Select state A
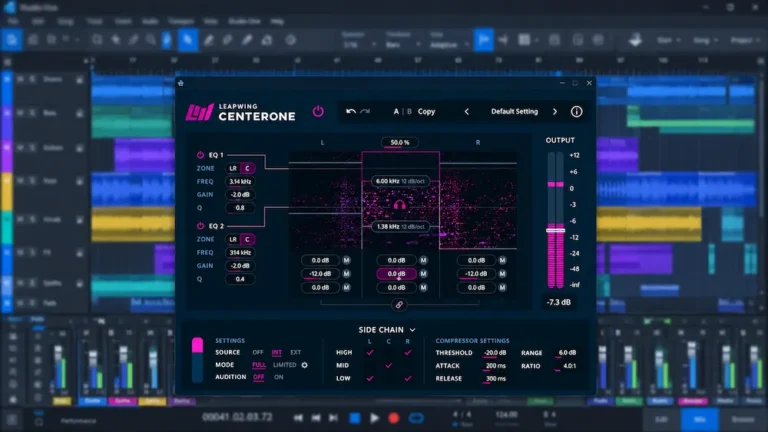 396,112
